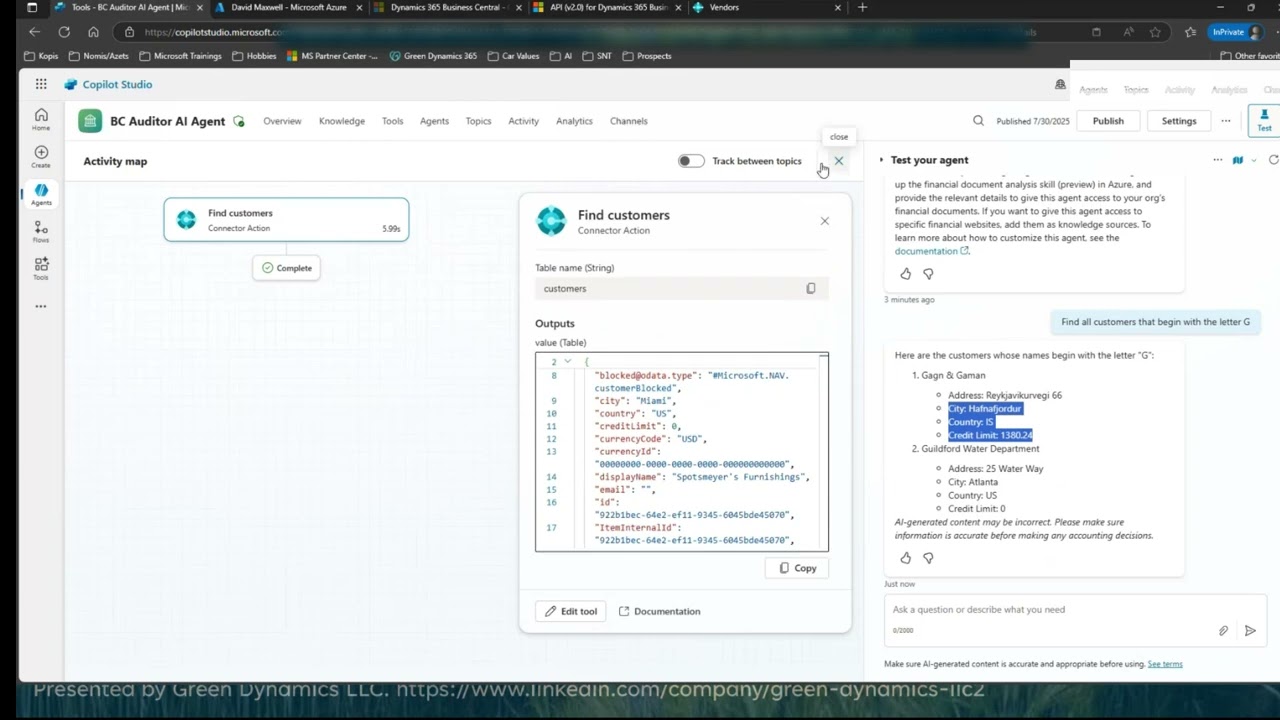Click Edit tool button
The image size is (1280, 720).
(570, 611)
